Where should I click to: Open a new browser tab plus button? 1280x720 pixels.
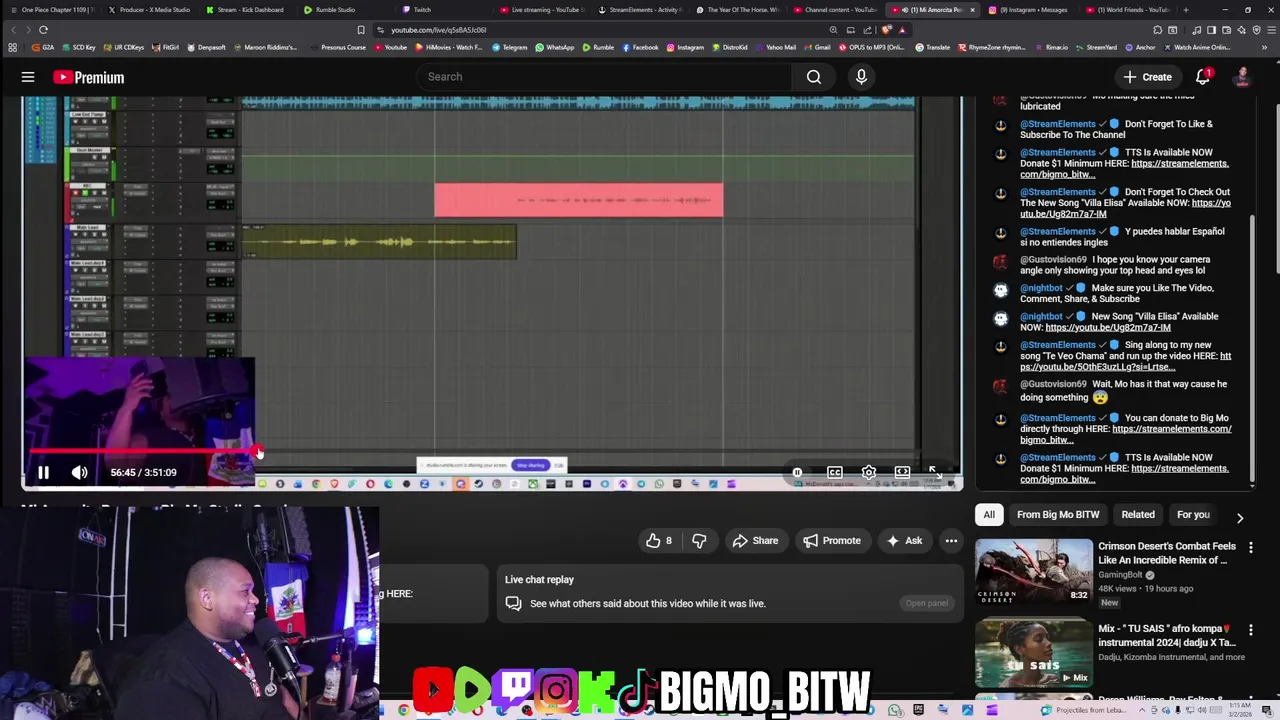coord(1186,10)
